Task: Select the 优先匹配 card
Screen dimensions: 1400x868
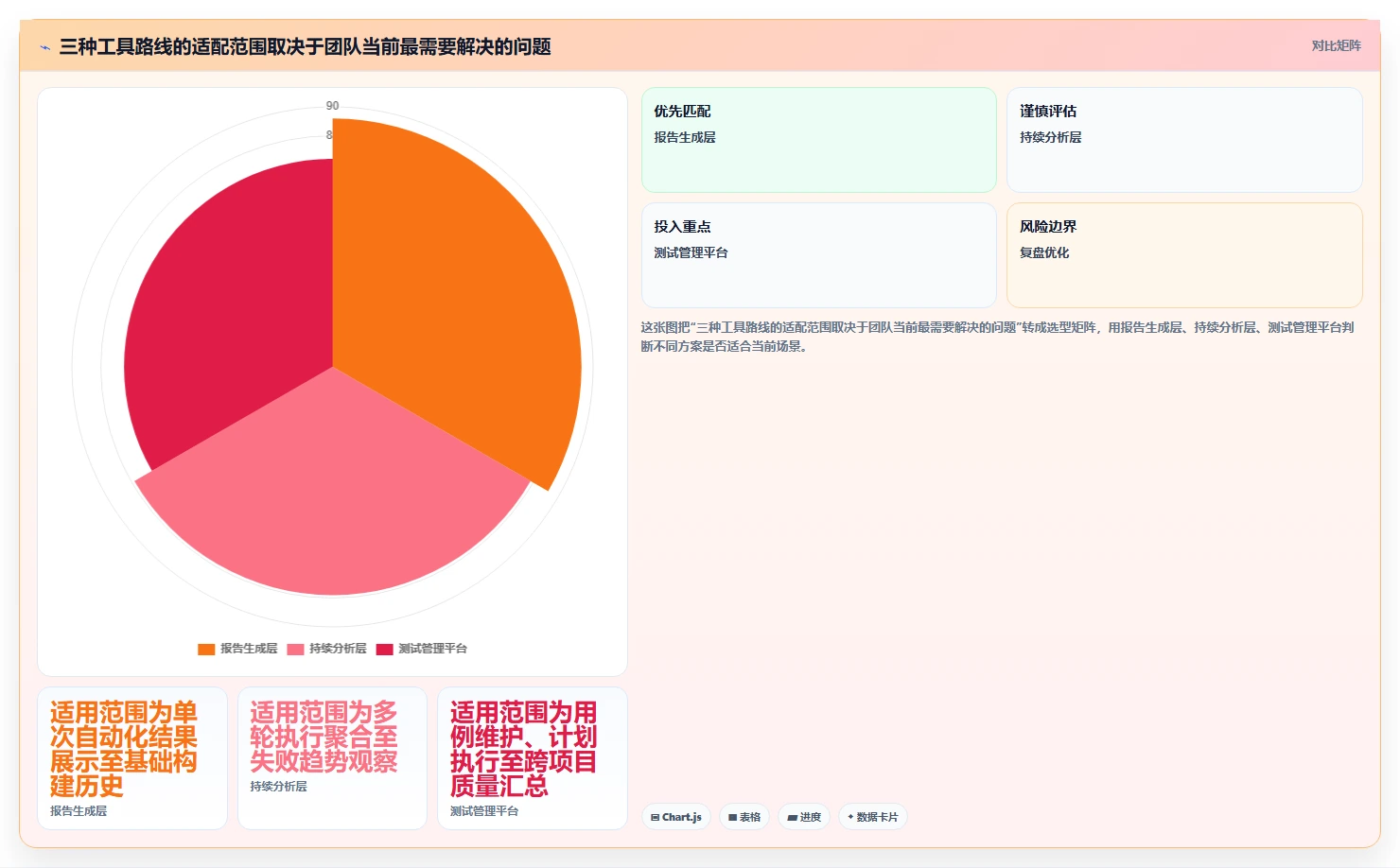Action: tap(819, 140)
